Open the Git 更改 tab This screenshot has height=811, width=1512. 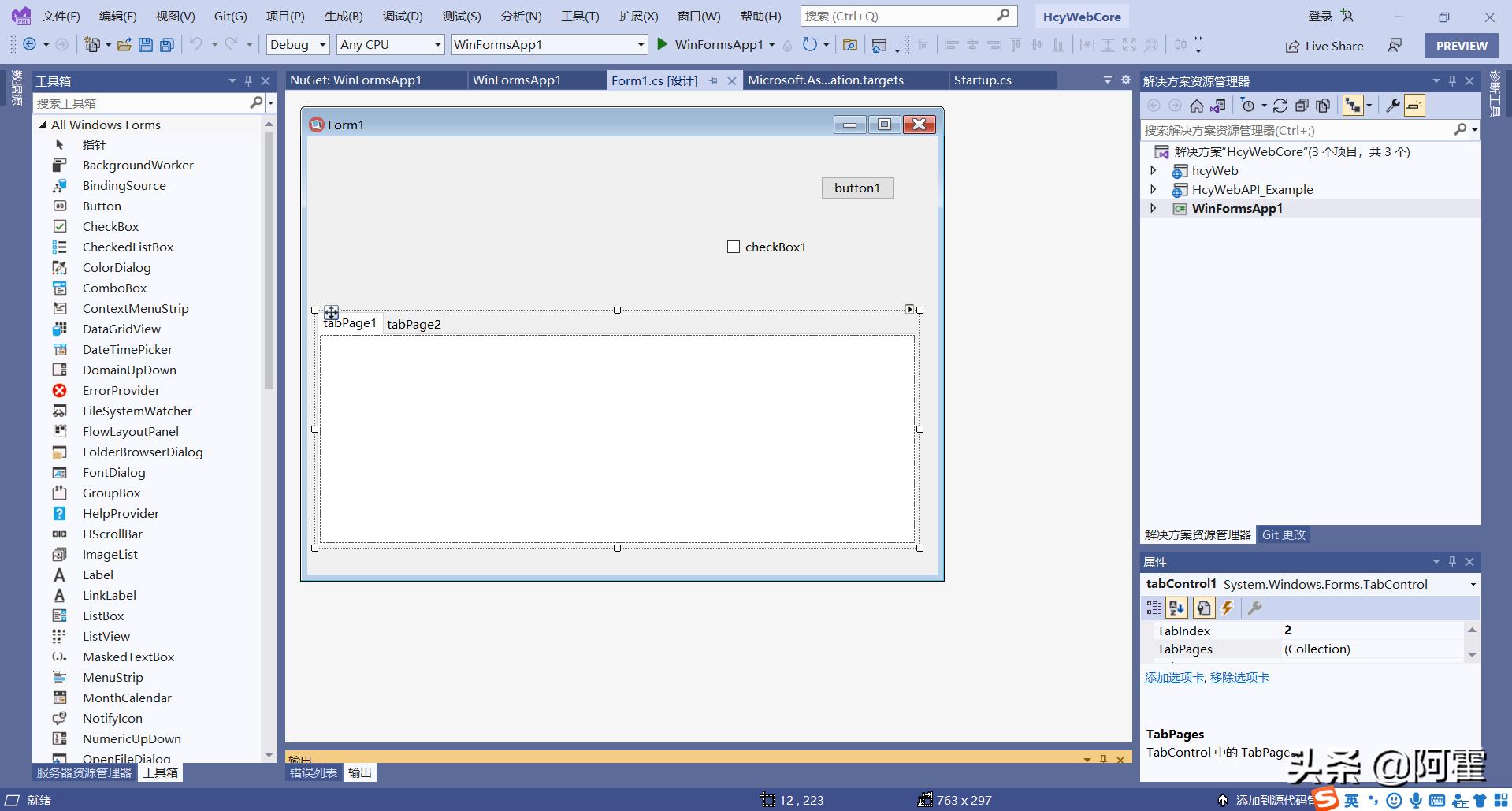click(x=1283, y=534)
